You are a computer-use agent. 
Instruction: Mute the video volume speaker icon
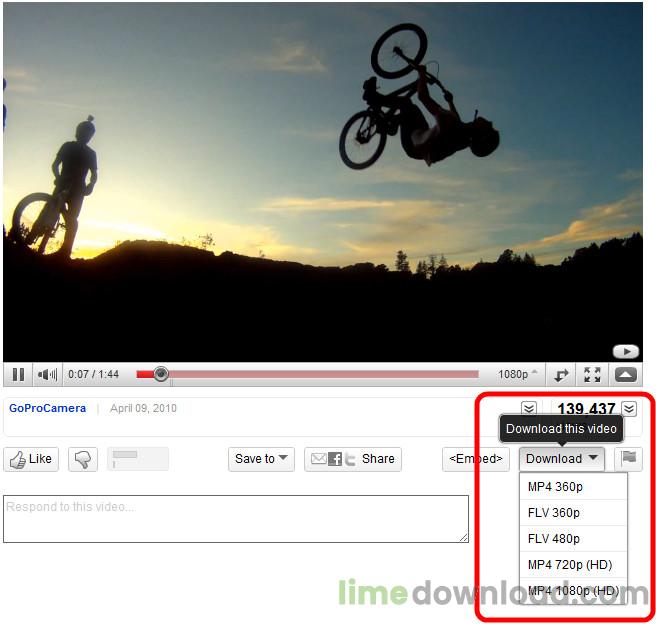pyautogui.click(x=47, y=374)
